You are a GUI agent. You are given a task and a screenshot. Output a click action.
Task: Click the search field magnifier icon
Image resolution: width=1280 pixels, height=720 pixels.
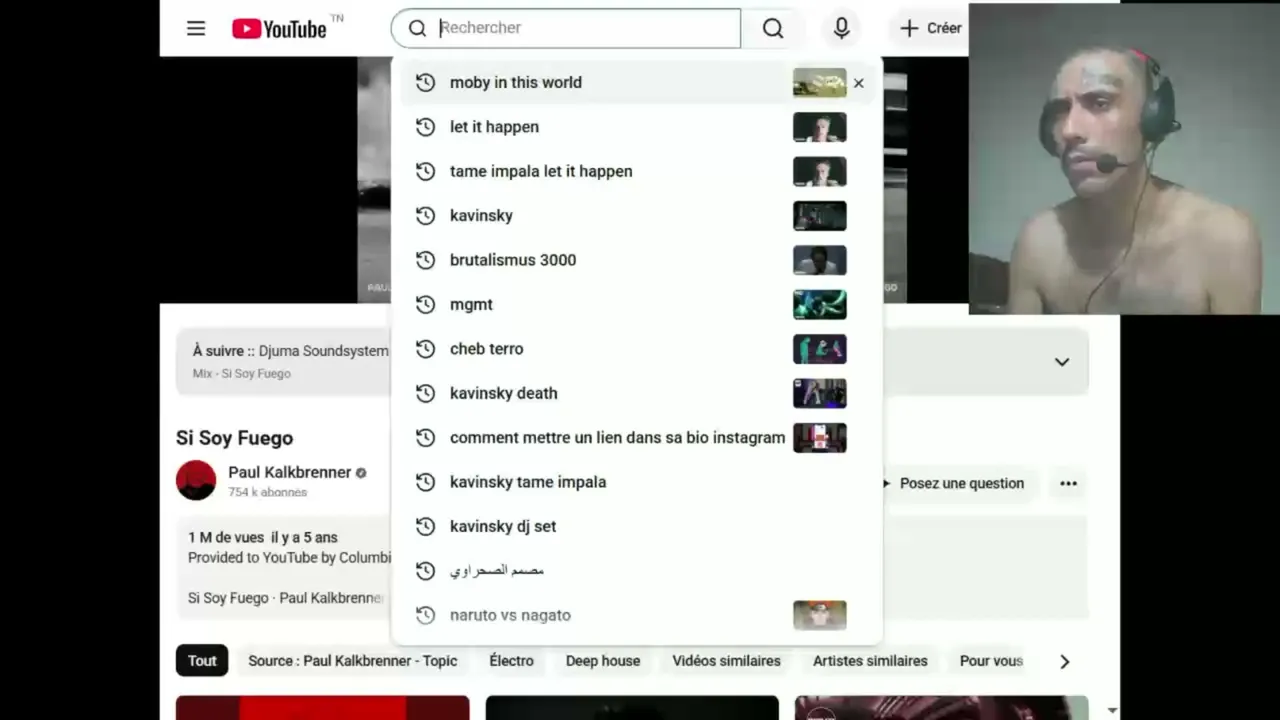click(x=417, y=28)
